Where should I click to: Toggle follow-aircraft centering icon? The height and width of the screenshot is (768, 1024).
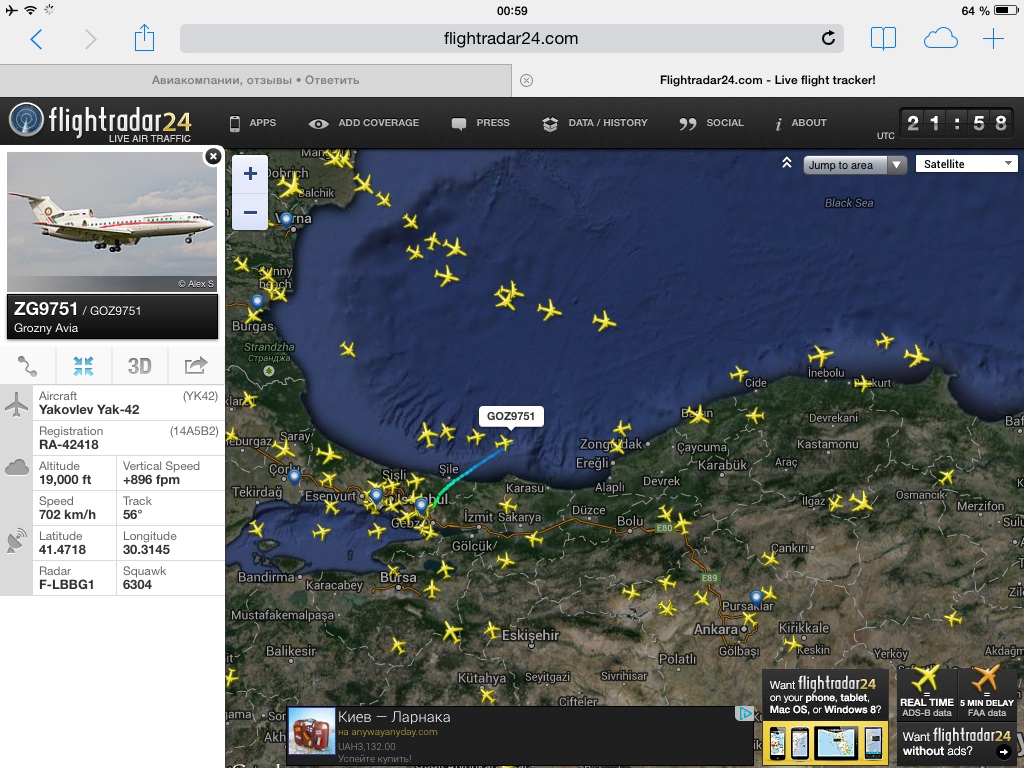point(84,366)
